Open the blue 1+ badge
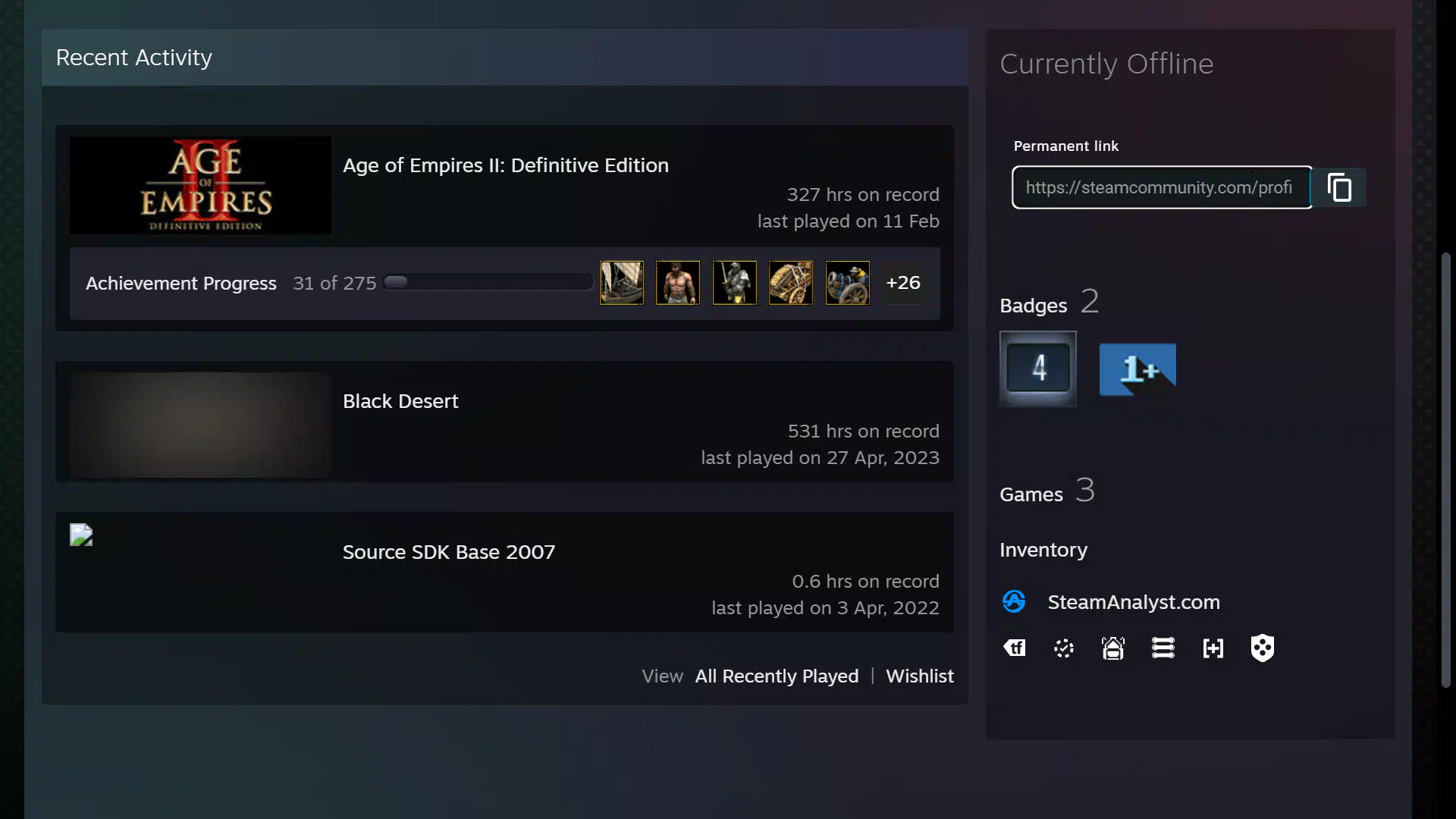This screenshot has height=819, width=1456. point(1137,369)
